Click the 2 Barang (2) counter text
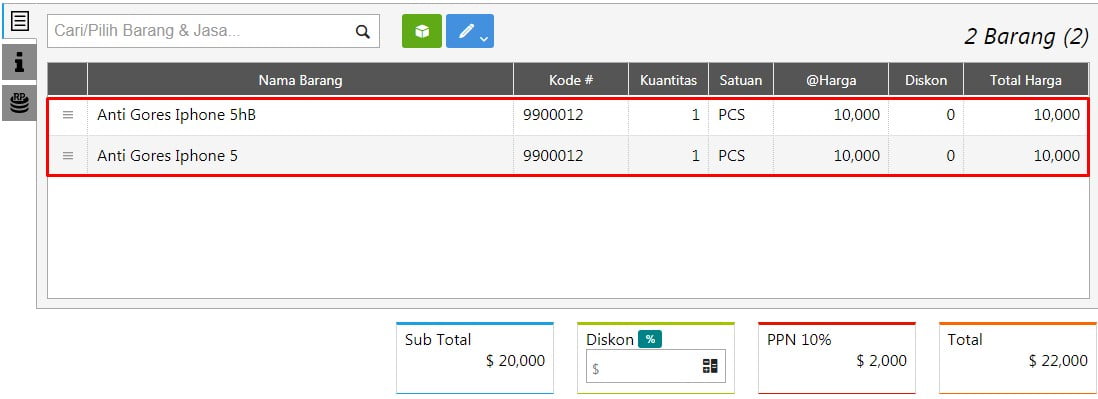The image size is (1098, 399). pyautogui.click(x=1026, y=36)
